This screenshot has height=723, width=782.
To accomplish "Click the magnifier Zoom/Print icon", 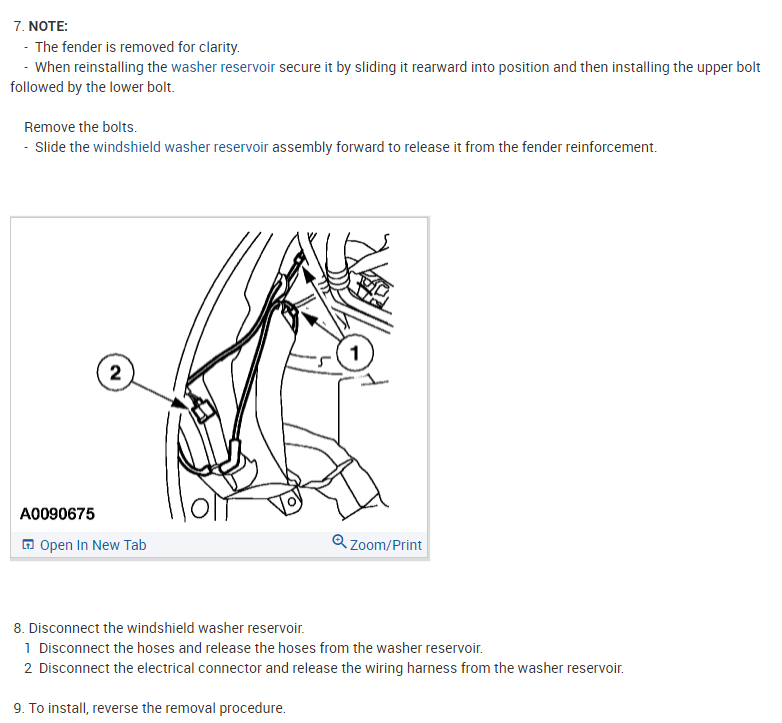I will 339,541.
